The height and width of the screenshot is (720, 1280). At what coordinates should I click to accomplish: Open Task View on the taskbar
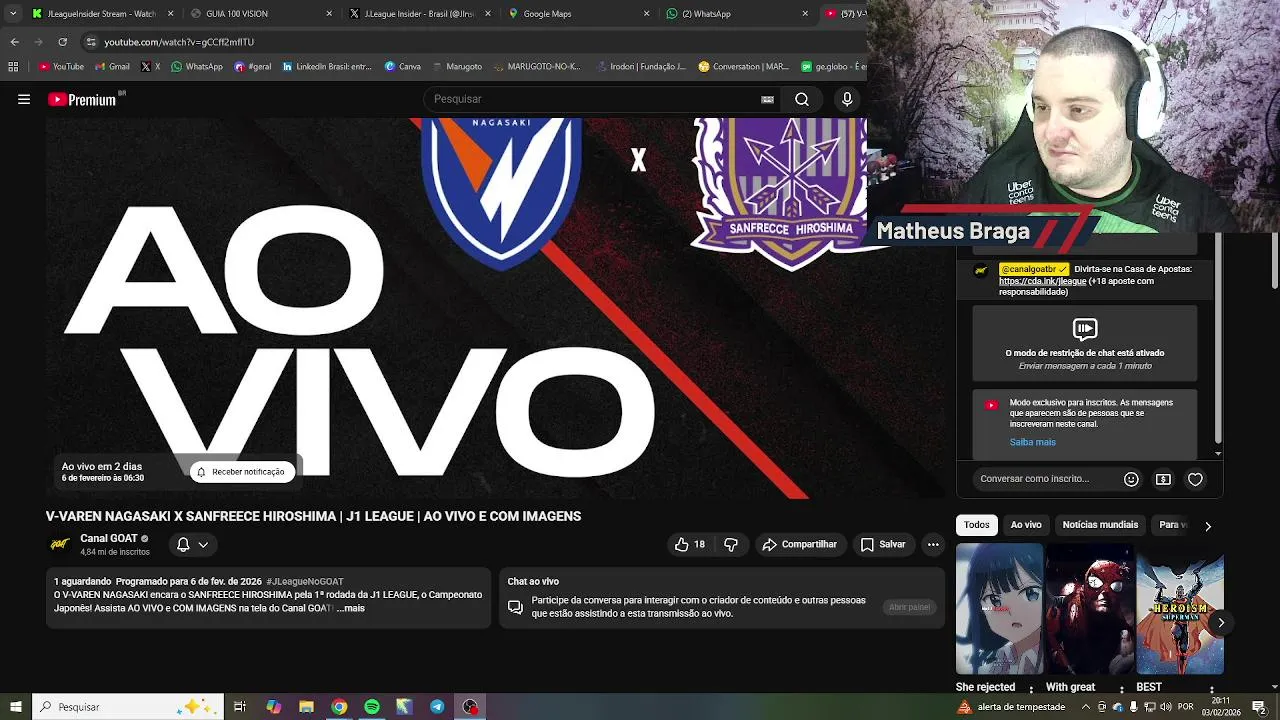(x=240, y=707)
